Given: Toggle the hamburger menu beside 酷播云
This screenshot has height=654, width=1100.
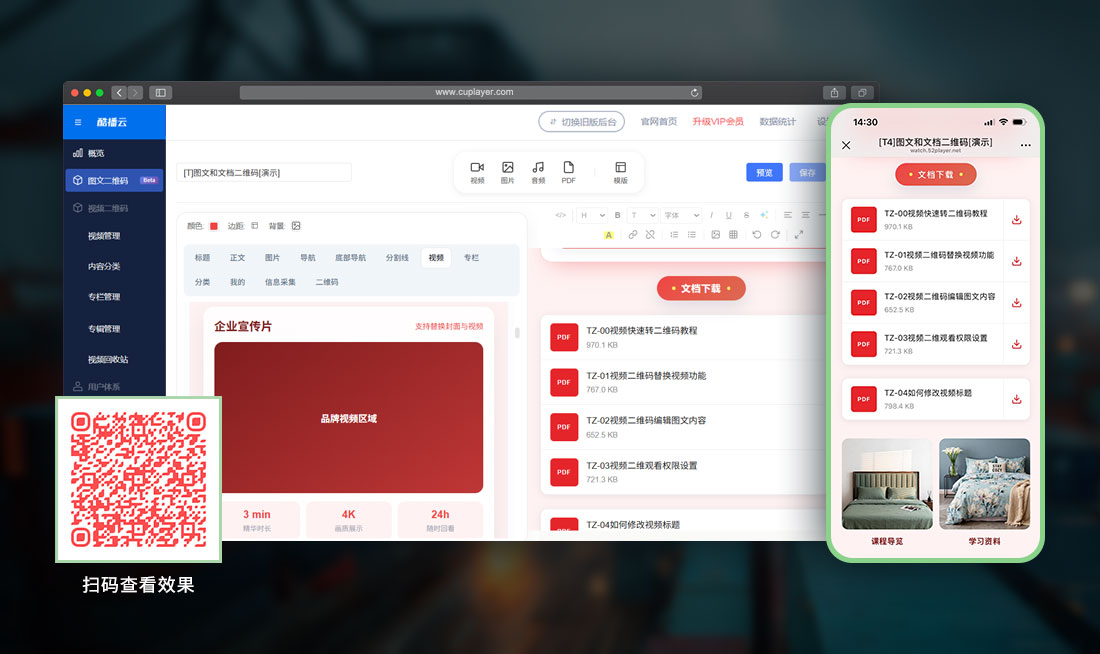Looking at the screenshot, I should 78,122.
